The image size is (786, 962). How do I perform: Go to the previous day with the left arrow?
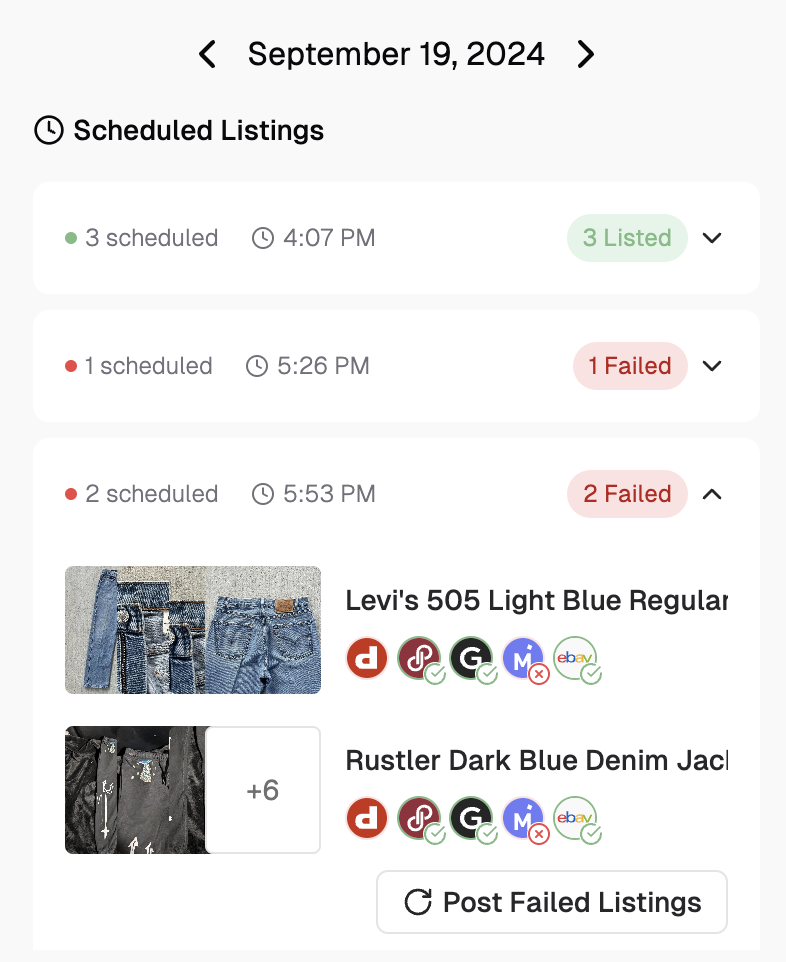pos(207,54)
